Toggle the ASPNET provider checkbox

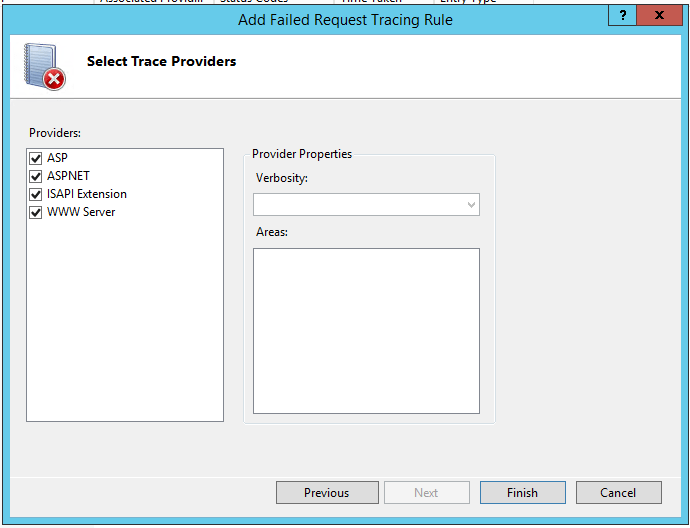(x=36, y=176)
